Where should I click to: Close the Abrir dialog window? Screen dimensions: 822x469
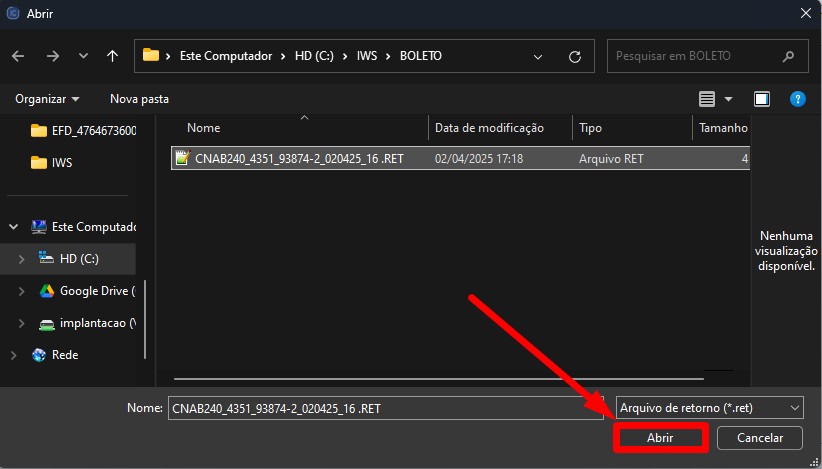(x=806, y=14)
